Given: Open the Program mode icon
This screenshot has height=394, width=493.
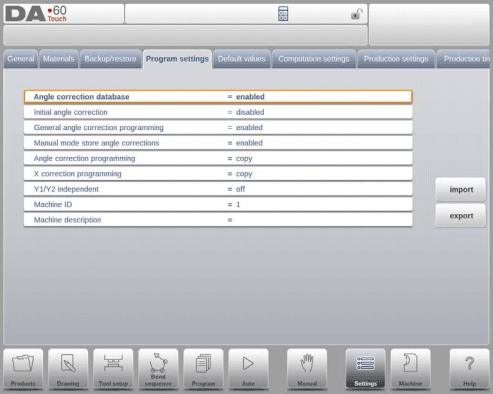Looking at the screenshot, I should pos(203,369).
